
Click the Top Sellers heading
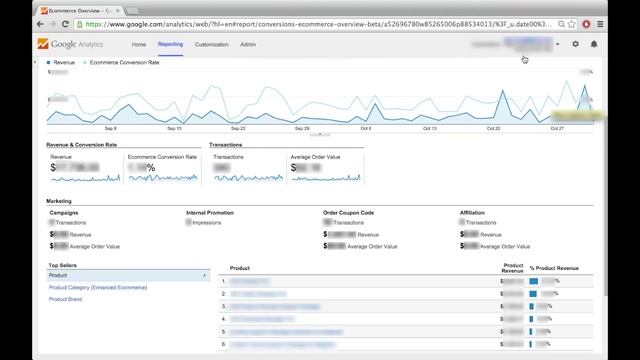[x=62, y=265]
